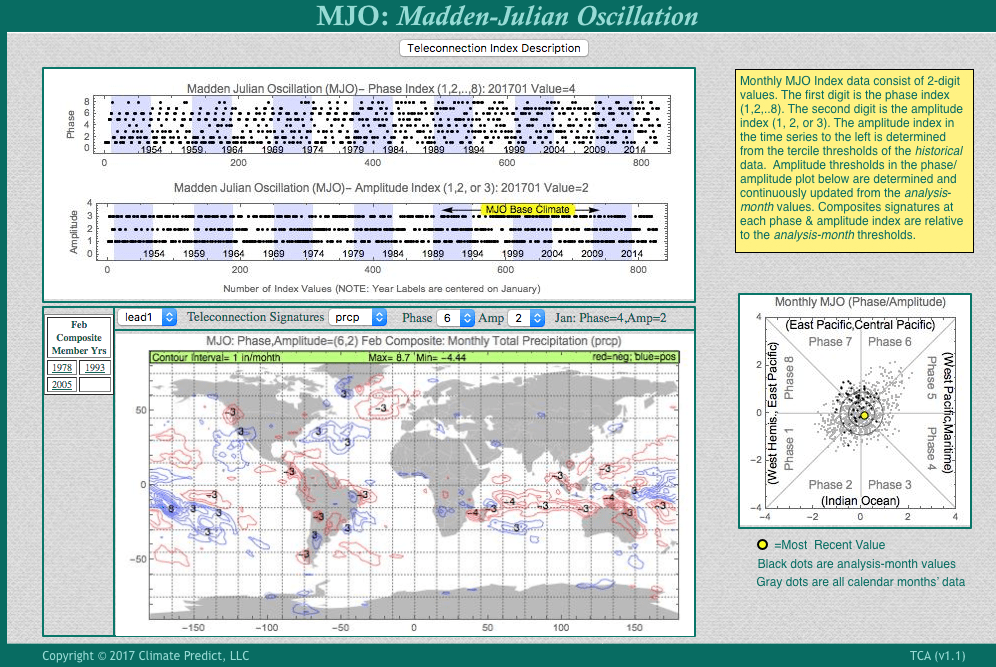Click the Phase 3 sector in phase plot

click(x=890, y=484)
